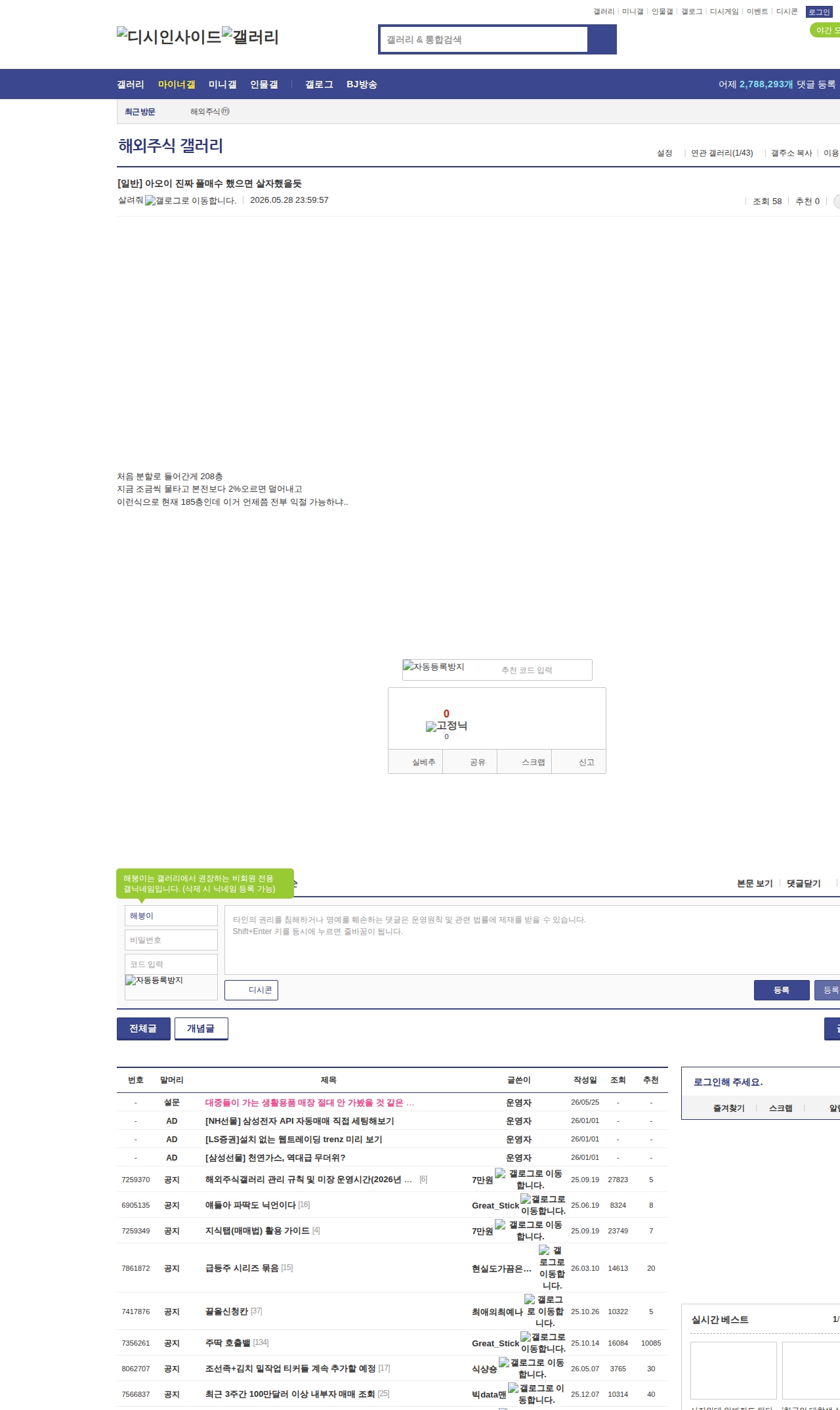The width and height of the screenshot is (840, 1410).
Task: Open gallog icon in 애들아 파딱도 닉언이다 row
Action: [x=543, y=1205]
